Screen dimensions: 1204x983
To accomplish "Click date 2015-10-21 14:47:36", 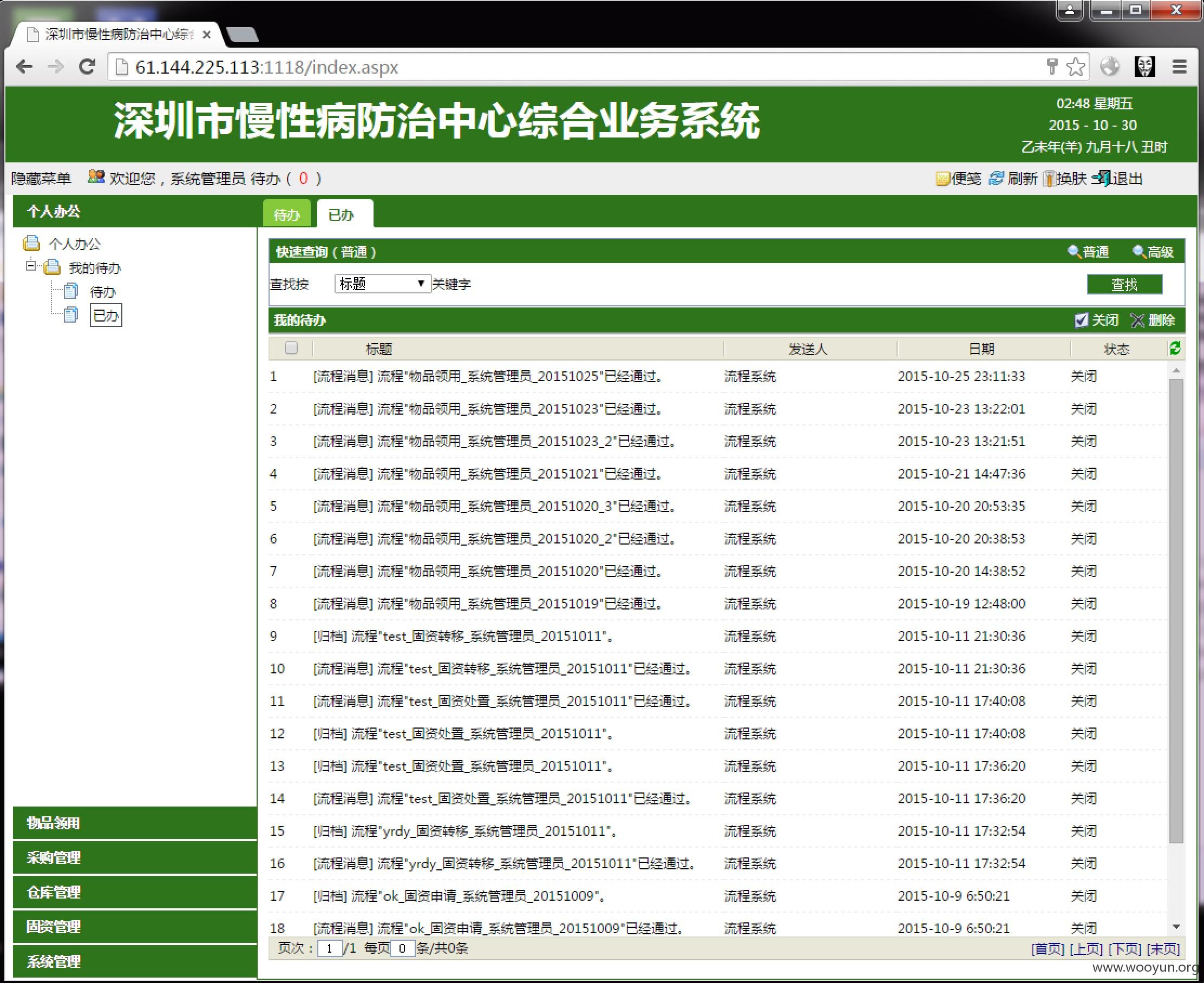I will point(961,474).
